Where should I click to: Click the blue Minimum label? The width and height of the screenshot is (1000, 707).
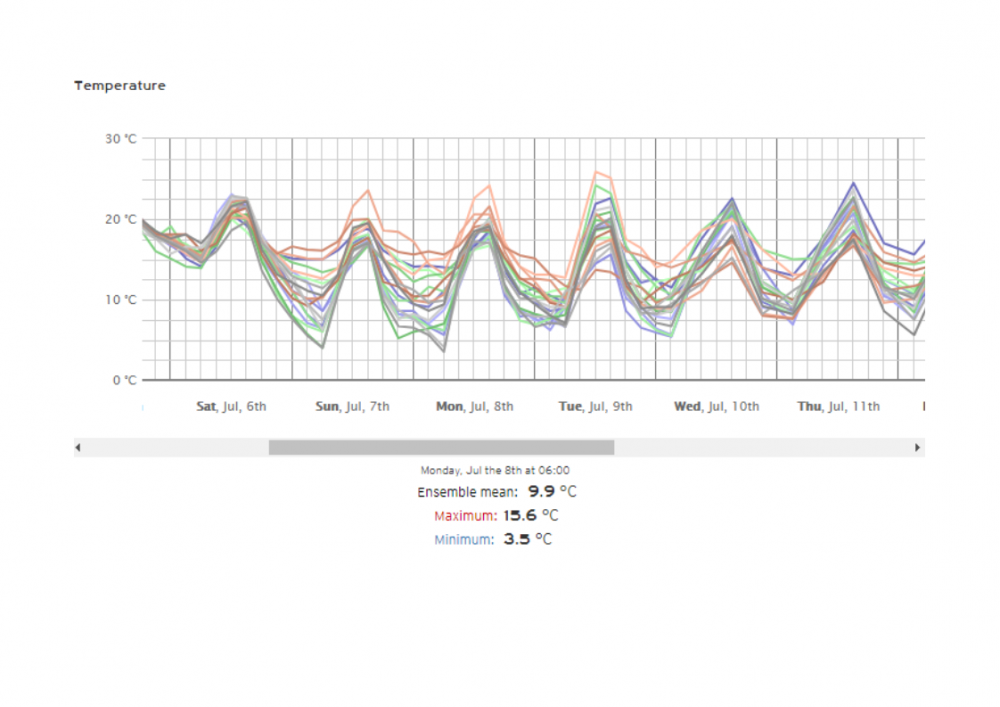point(464,540)
